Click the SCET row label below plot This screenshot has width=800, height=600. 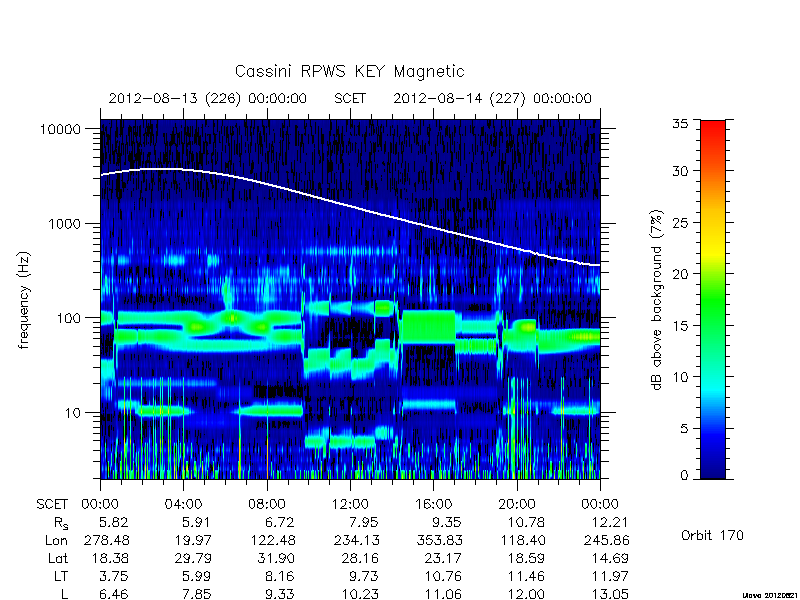[52, 505]
